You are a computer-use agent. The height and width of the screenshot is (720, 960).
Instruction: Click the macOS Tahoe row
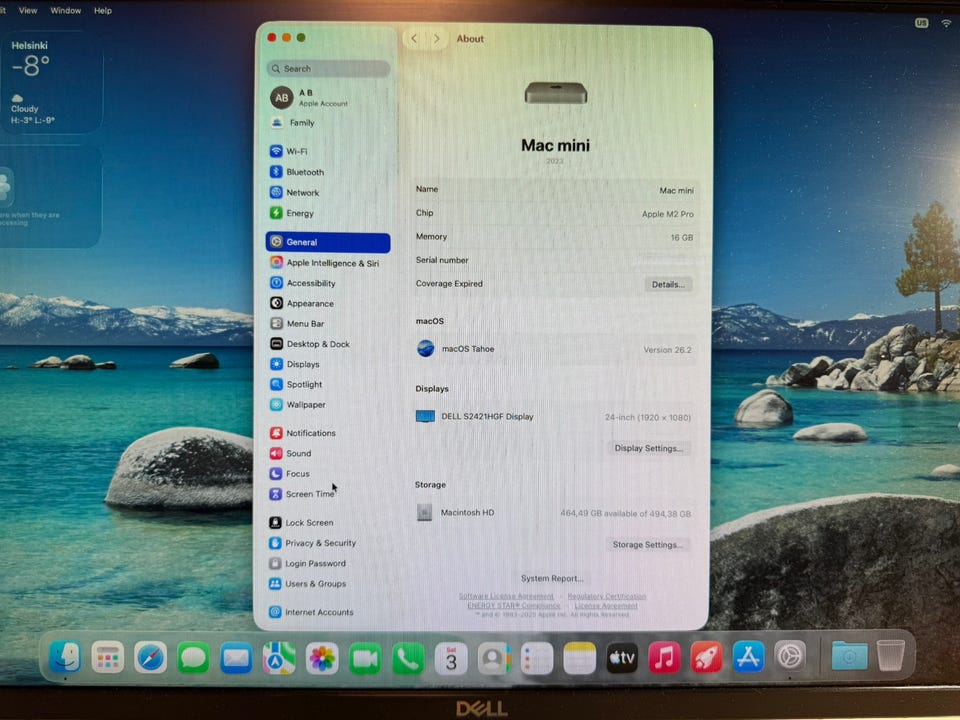555,349
